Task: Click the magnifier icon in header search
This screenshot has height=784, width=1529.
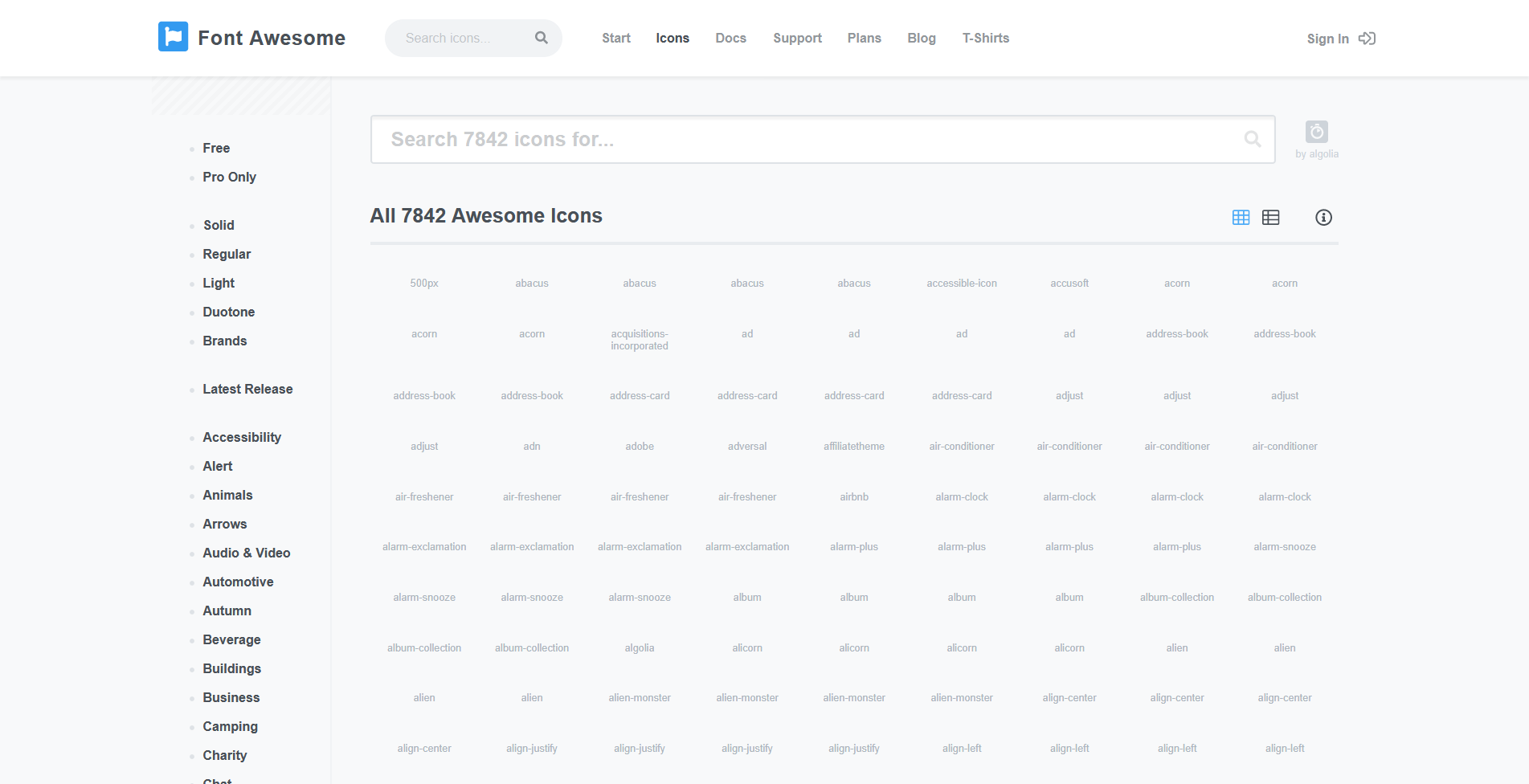Action: [x=542, y=38]
